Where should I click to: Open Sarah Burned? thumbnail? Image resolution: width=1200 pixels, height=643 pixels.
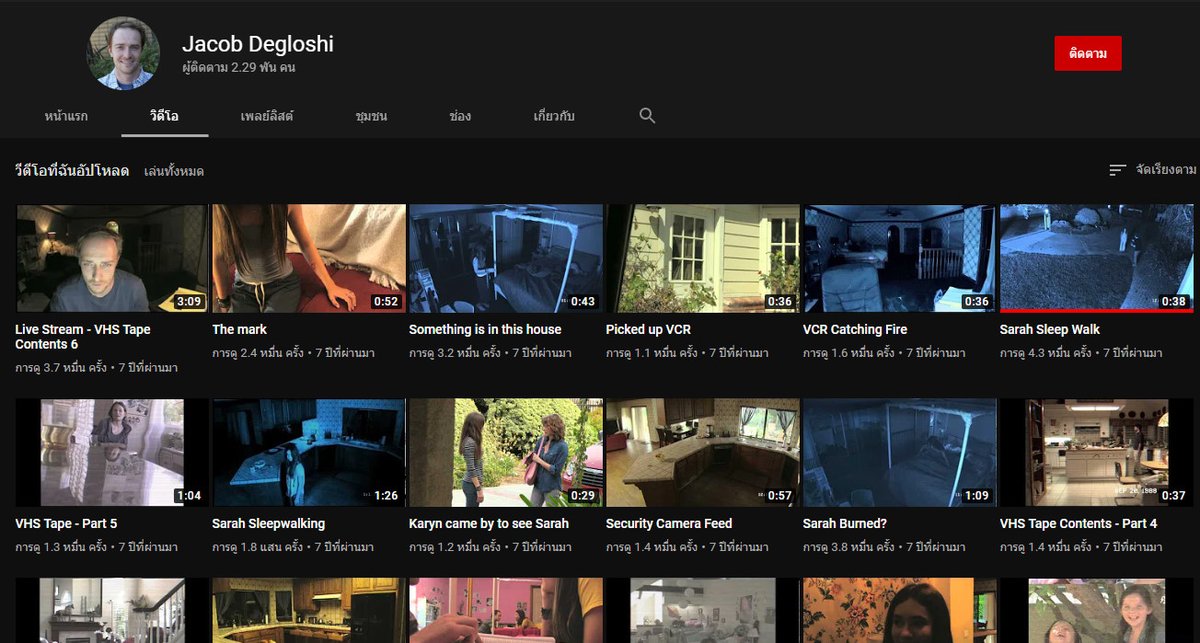point(900,453)
